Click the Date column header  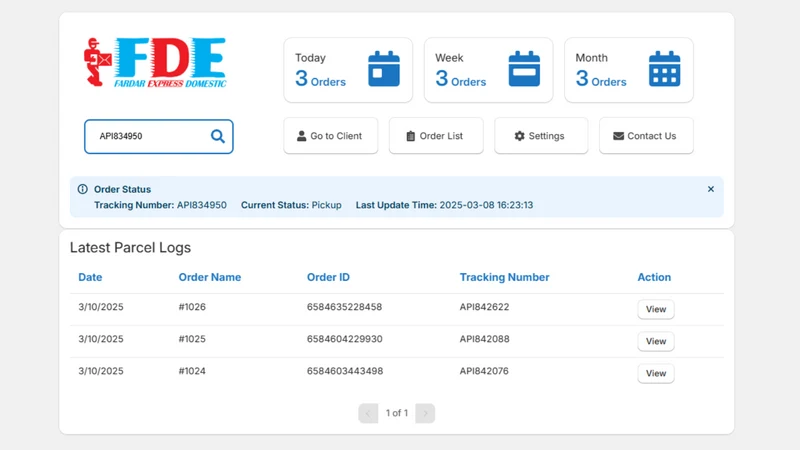pos(90,277)
